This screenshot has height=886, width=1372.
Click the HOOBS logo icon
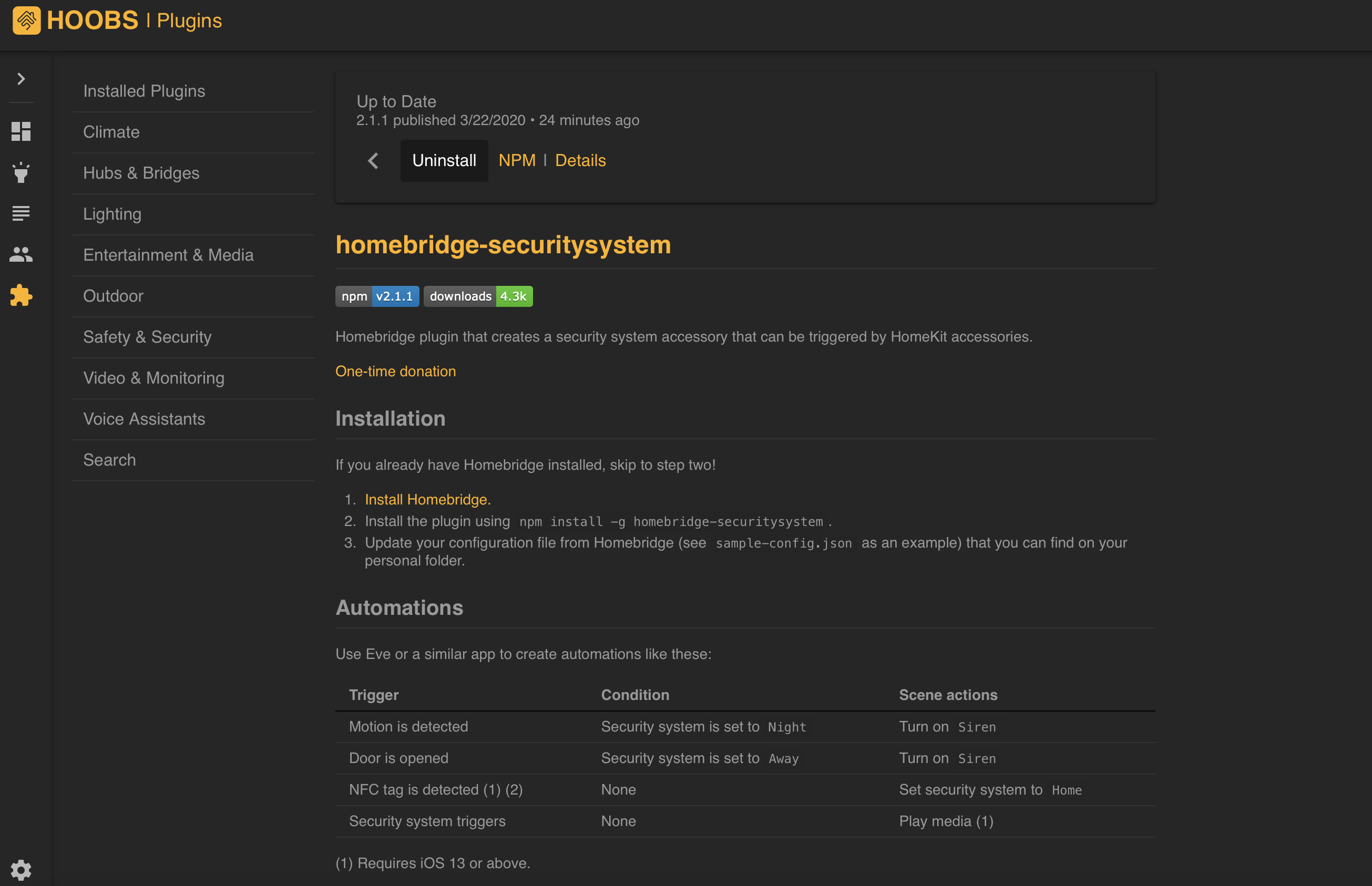(x=26, y=20)
